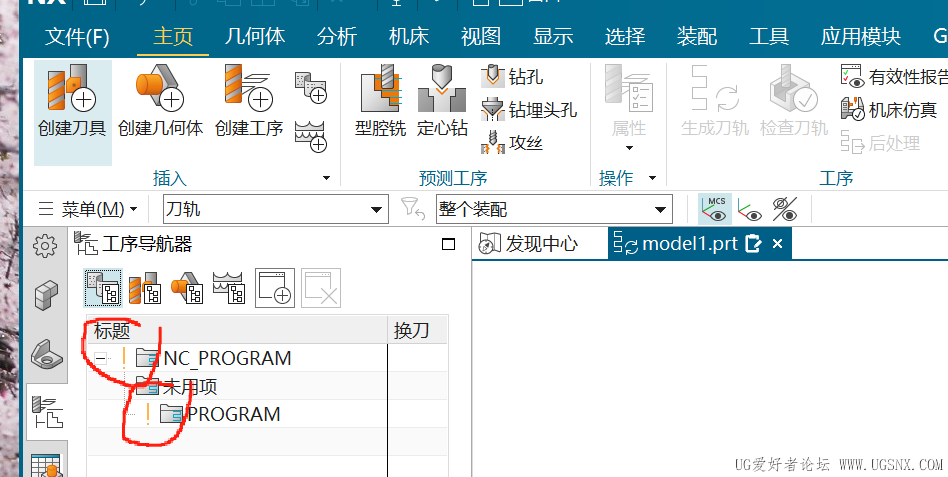Maximize the 工序导航器 panel
The width and height of the screenshot is (948, 477).
pos(448,244)
